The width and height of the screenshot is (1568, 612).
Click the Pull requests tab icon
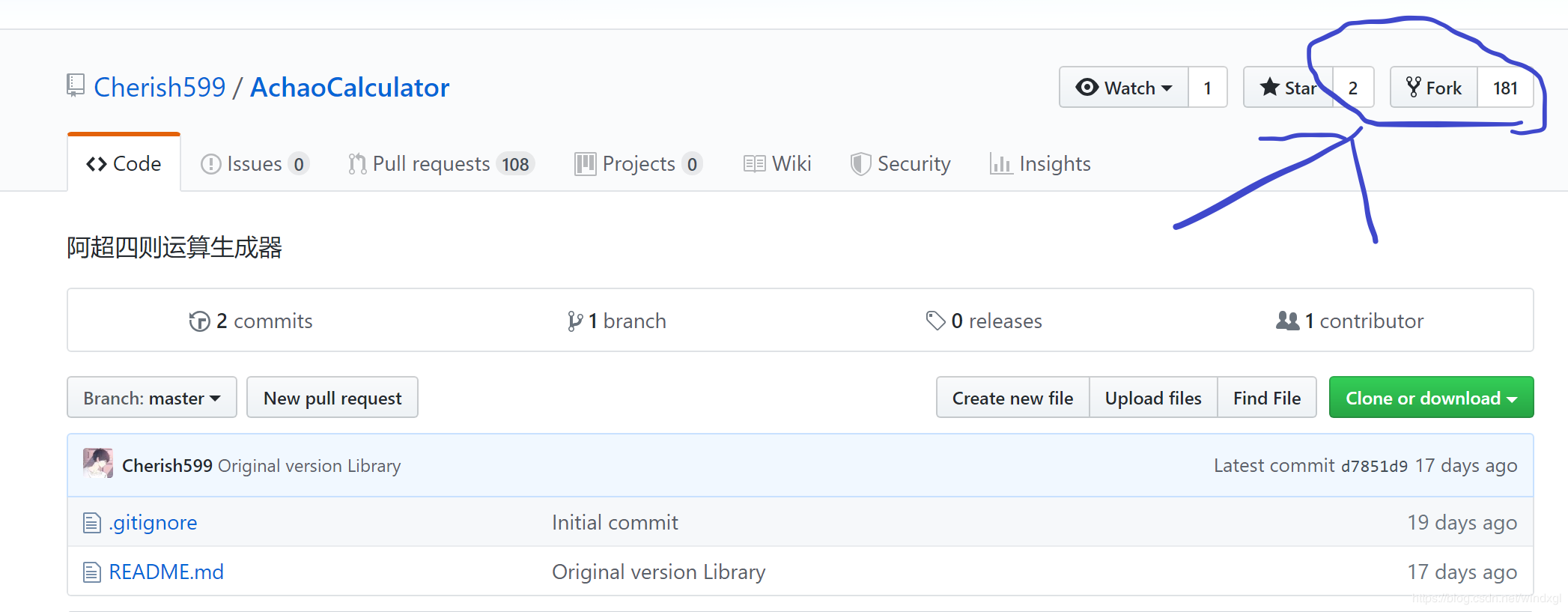tap(357, 164)
